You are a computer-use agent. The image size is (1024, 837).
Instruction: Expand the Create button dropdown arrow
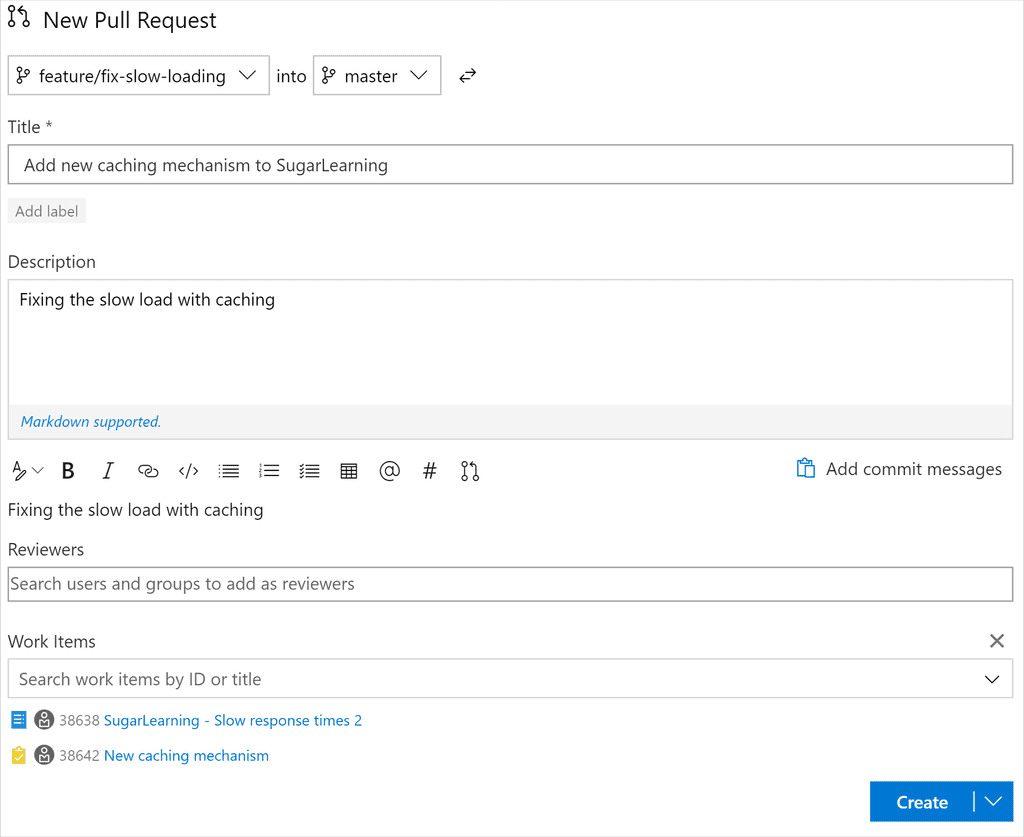click(x=993, y=801)
